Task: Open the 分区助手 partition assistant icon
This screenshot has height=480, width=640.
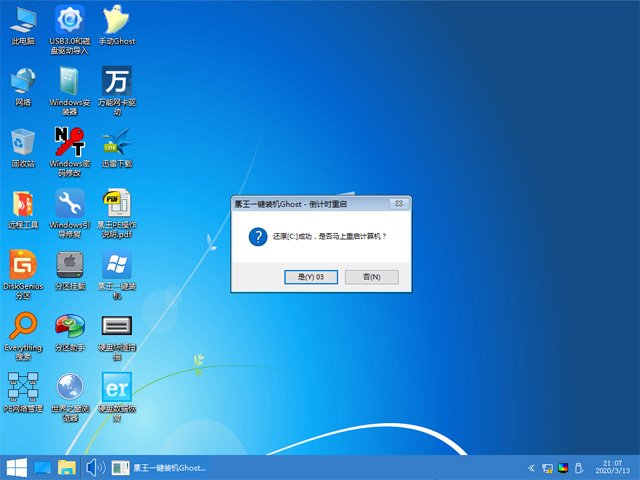Action: [x=69, y=327]
